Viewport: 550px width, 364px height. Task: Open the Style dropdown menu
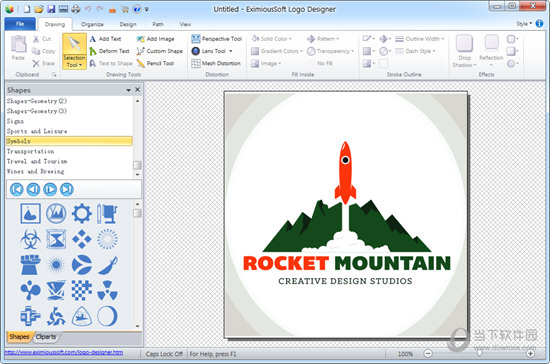tap(524, 24)
